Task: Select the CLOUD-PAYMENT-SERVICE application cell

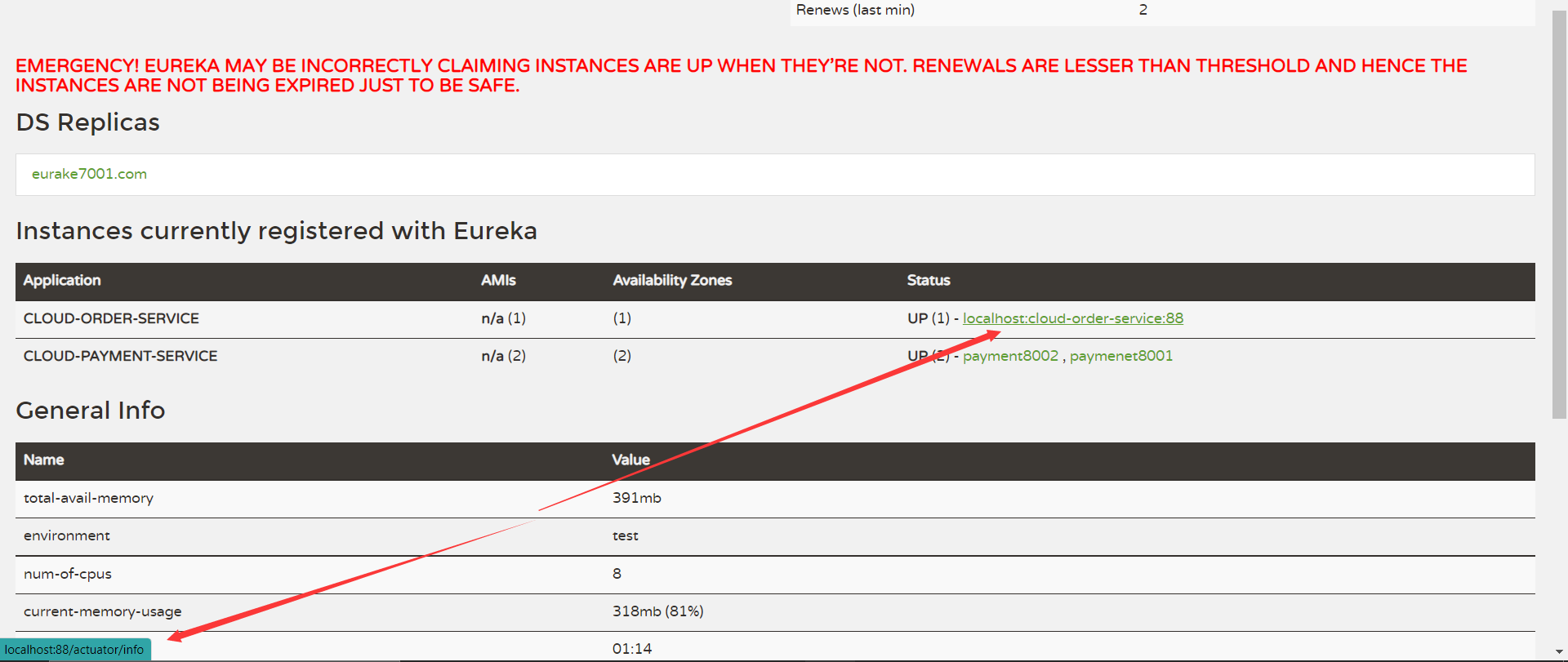Action: 120,356
